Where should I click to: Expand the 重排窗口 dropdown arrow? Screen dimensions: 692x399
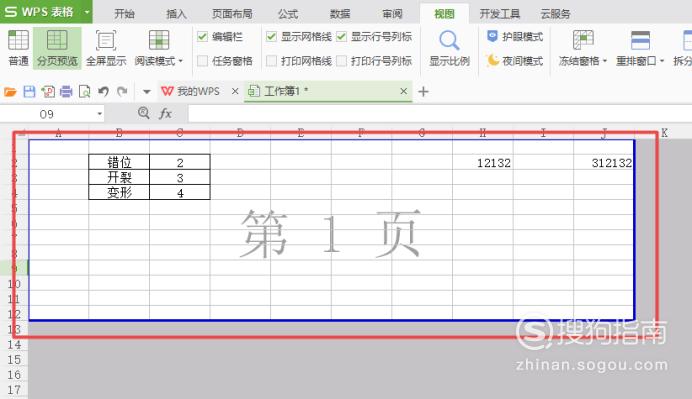(662, 61)
